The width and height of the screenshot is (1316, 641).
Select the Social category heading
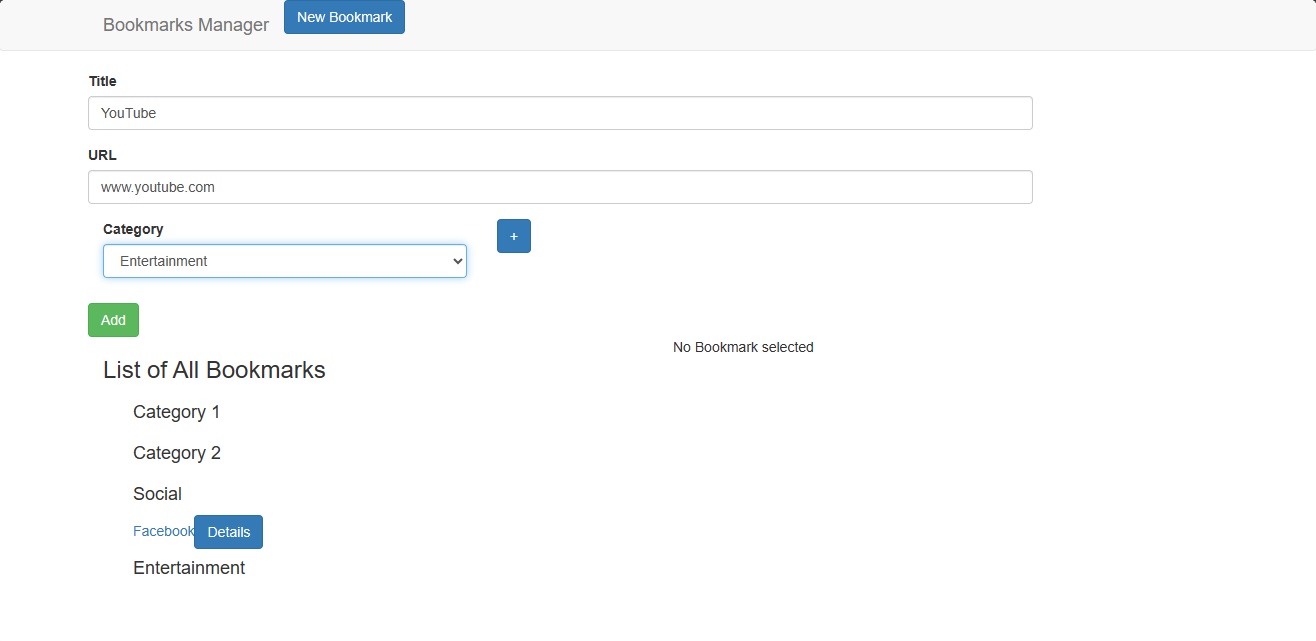coord(157,494)
